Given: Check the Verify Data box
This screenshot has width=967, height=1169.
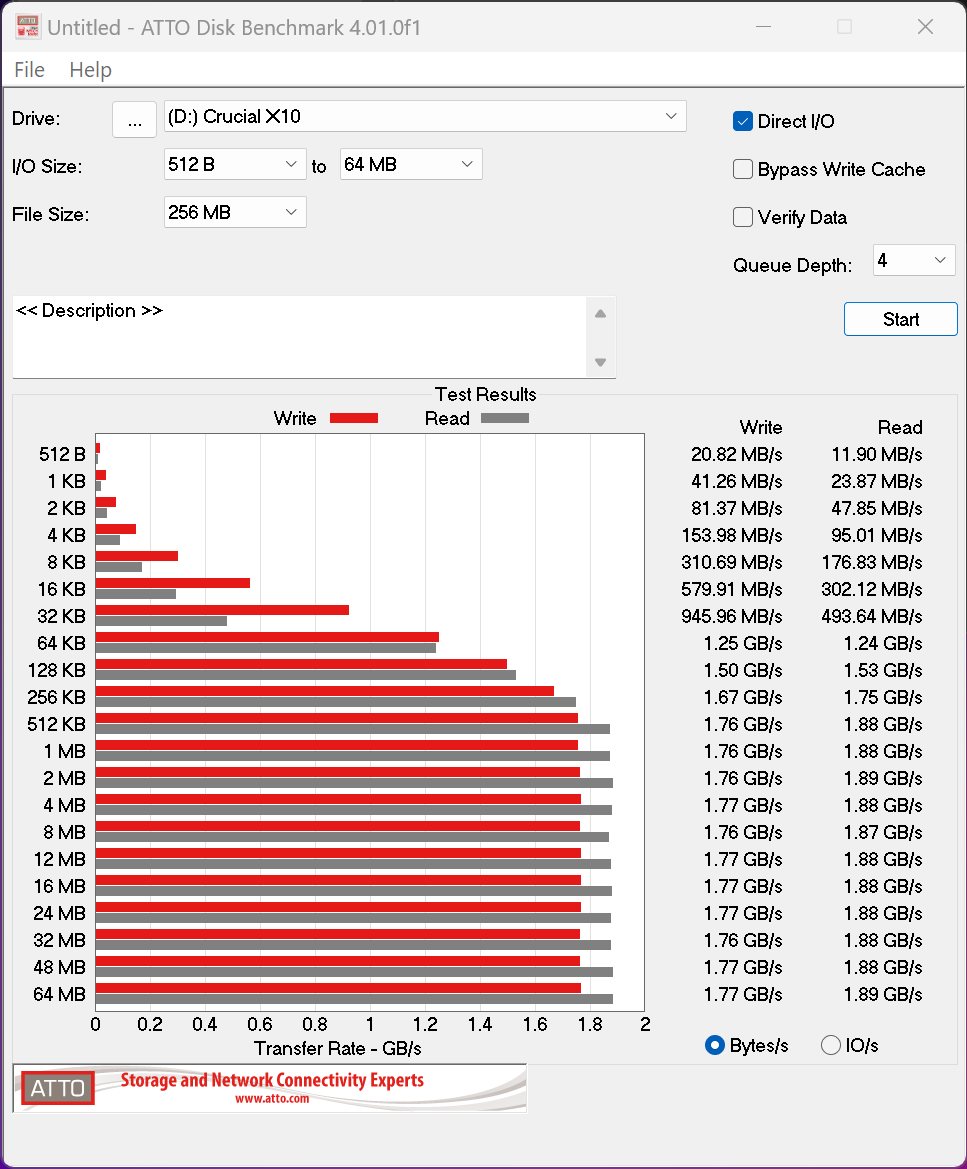Looking at the screenshot, I should [743, 217].
